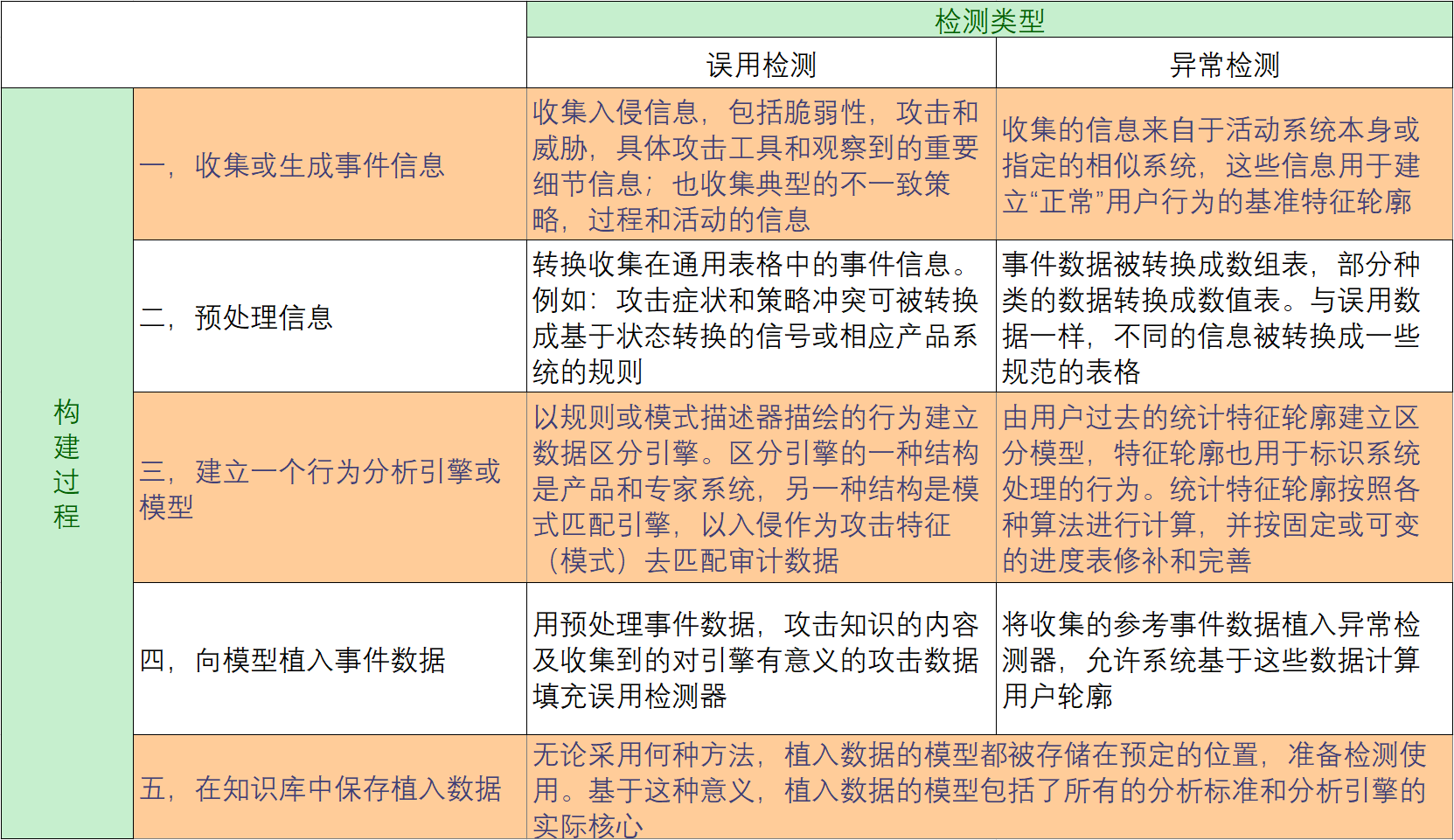Image resolution: width=1454 pixels, height=840 pixels.
Task: Select the cell starting 用预处理事件数据
Action: click(x=762, y=659)
